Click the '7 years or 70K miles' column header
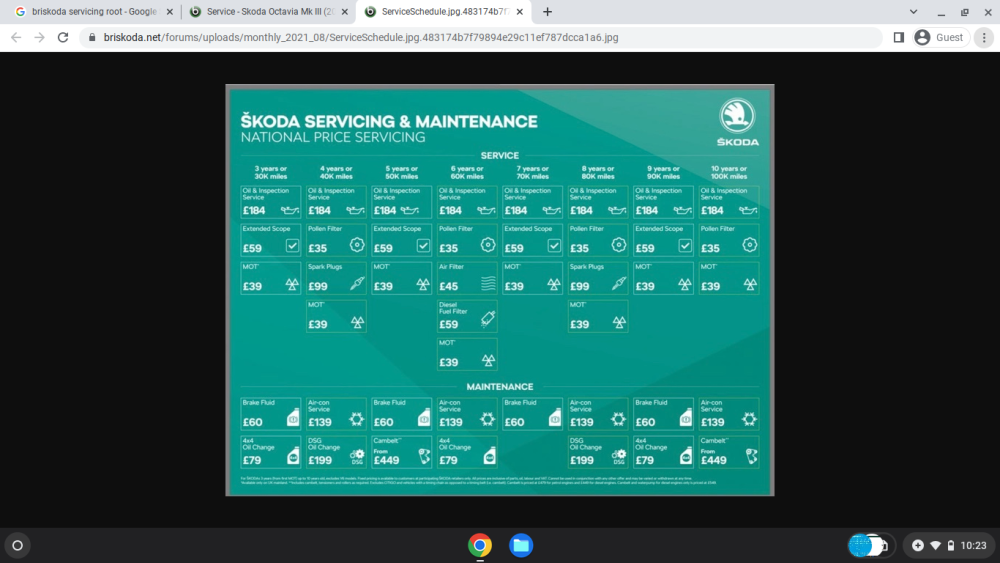The height and width of the screenshot is (563, 1000). (532, 172)
